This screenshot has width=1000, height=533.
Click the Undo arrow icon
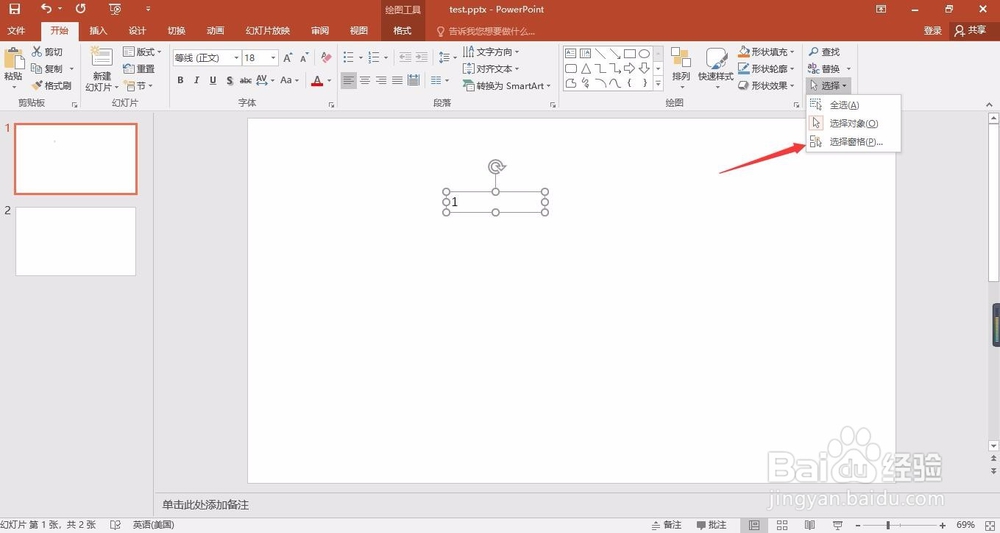pos(47,9)
